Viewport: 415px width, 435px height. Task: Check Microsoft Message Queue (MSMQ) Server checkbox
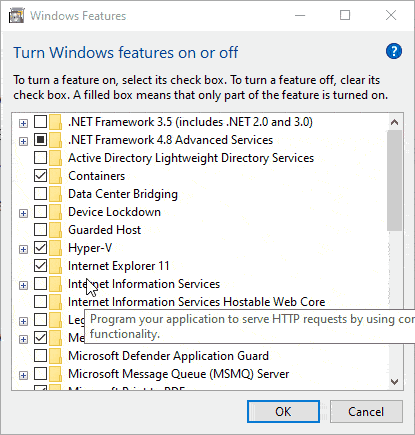(x=40, y=374)
